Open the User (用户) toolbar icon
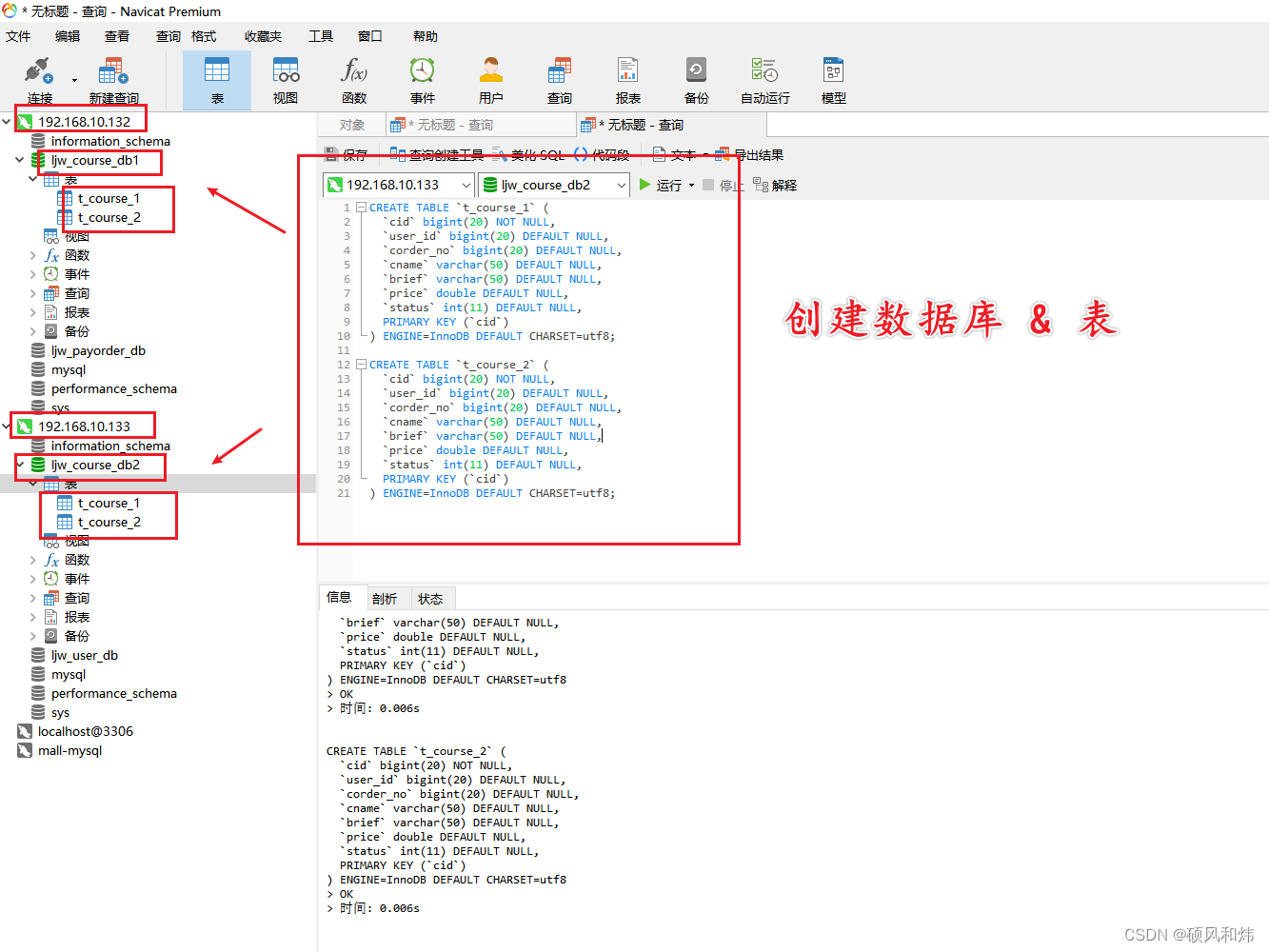1269x952 pixels. 491,80
